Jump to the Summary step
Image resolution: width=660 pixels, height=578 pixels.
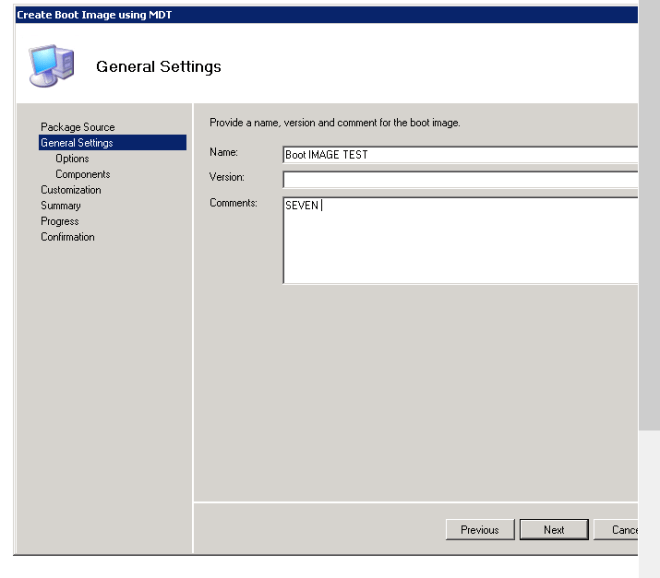pyautogui.click(x=61, y=205)
